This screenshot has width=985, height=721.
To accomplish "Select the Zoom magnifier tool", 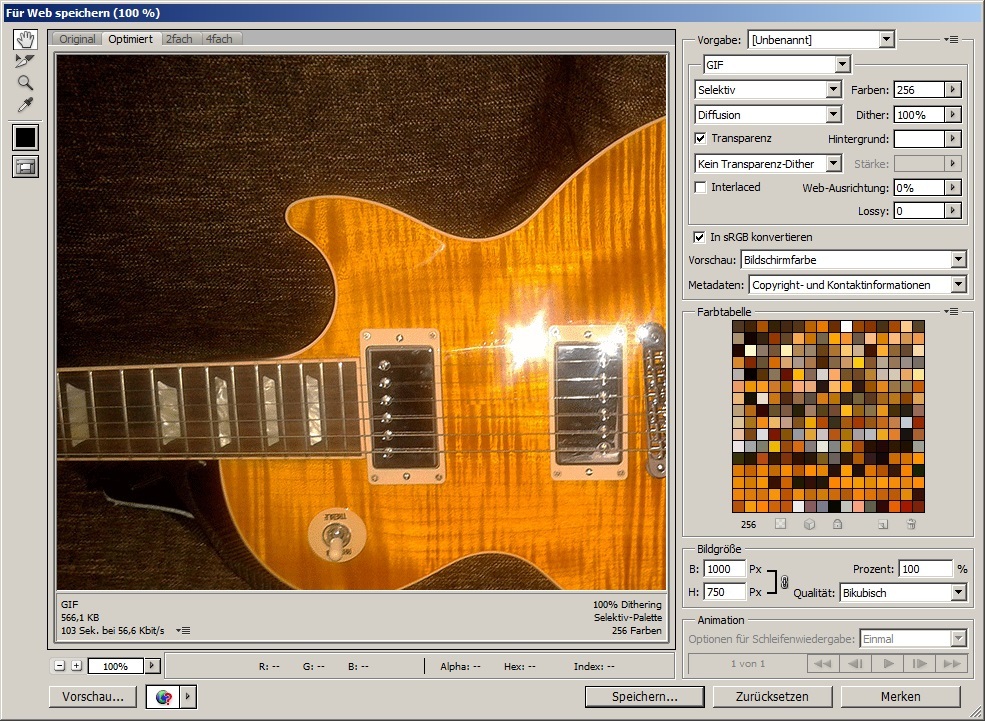I will (x=25, y=83).
